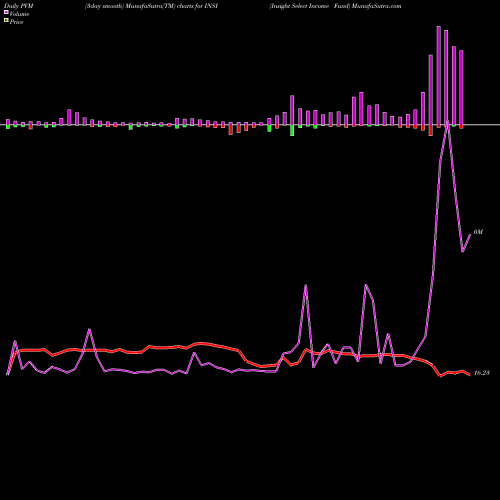Select the 'Price' legend label
Viewport: 500px width, 500px height.
(16, 22)
